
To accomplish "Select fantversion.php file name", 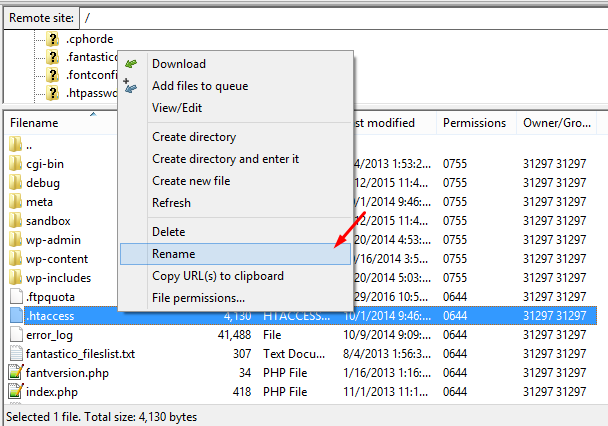I will tap(67, 373).
